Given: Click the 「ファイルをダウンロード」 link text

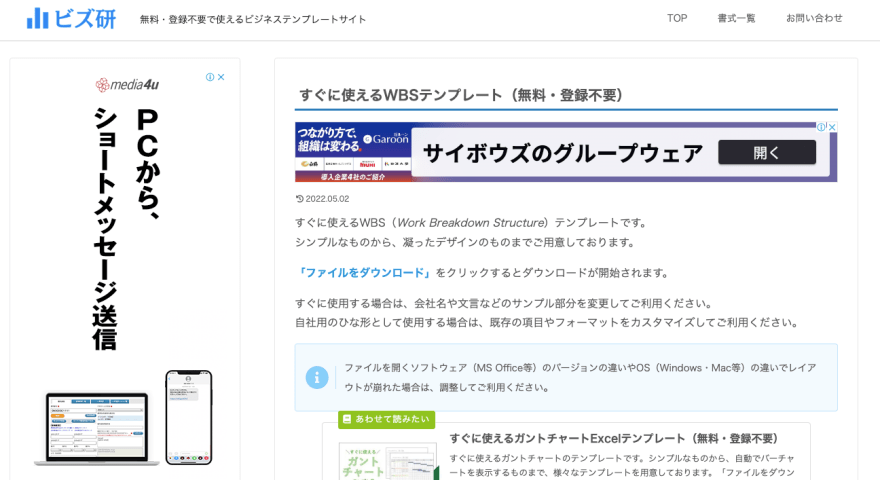Looking at the screenshot, I should (x=364, y=273).
